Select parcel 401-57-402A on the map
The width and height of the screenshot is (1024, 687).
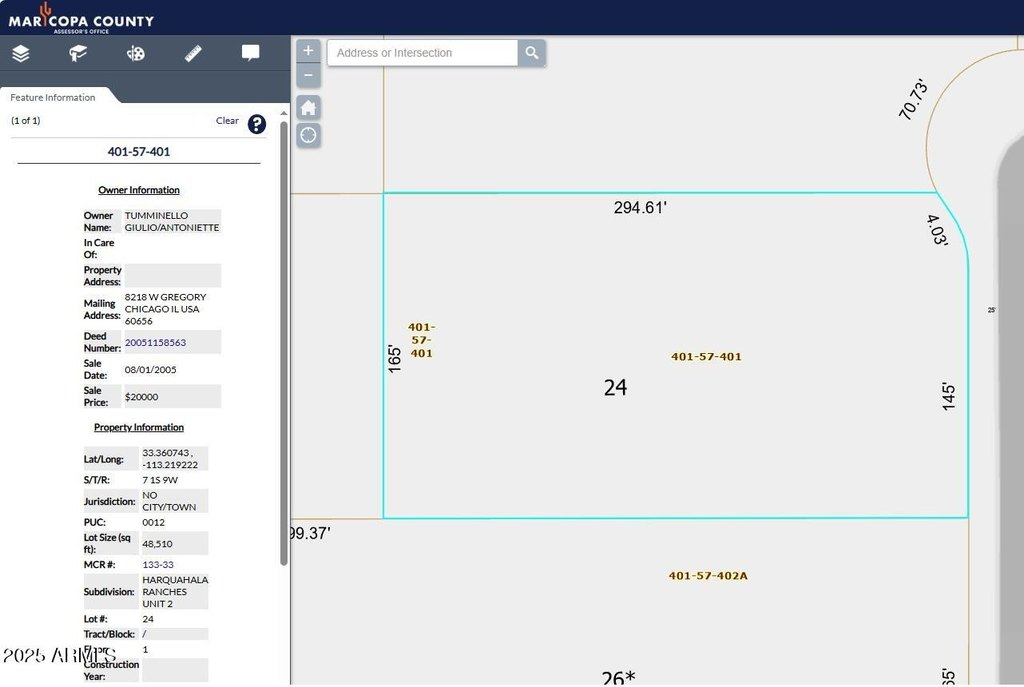(708, 576)
